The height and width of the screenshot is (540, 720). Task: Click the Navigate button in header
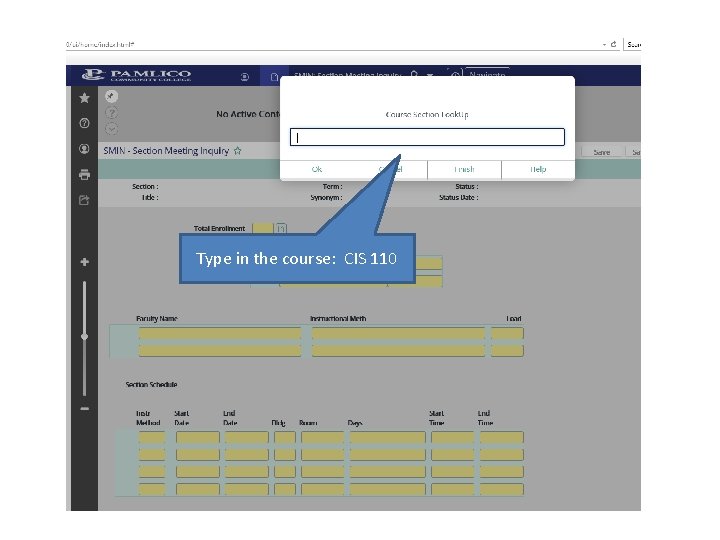point(487,73)
